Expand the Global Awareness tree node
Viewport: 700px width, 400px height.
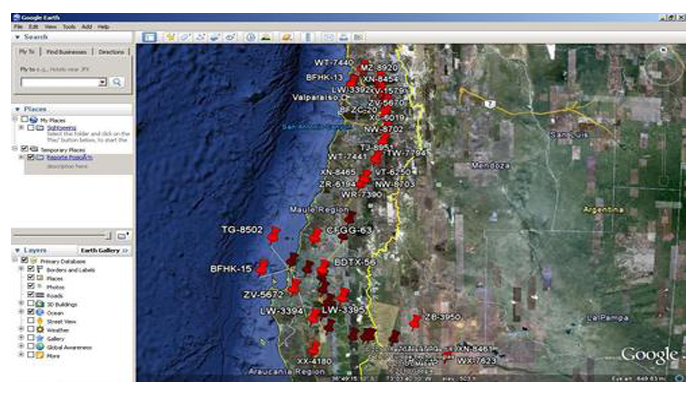(x=21, y=346)
